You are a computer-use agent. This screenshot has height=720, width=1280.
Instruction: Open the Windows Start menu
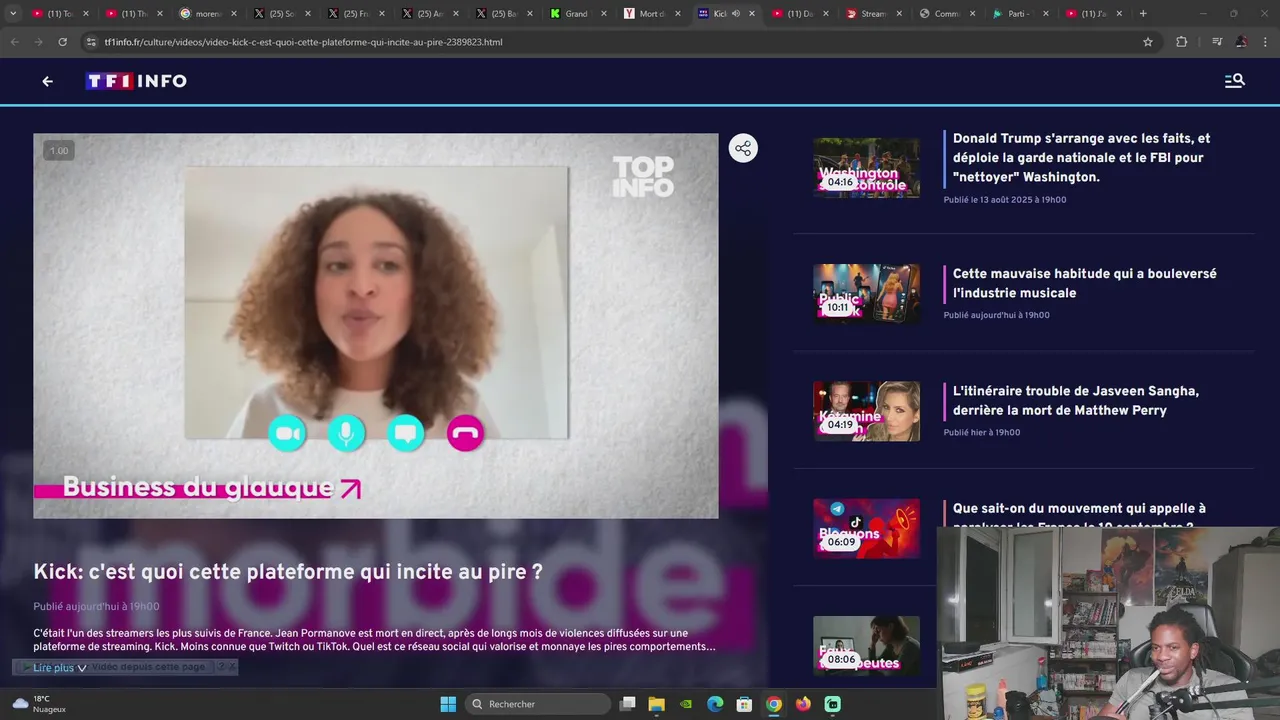pos(448,704)
